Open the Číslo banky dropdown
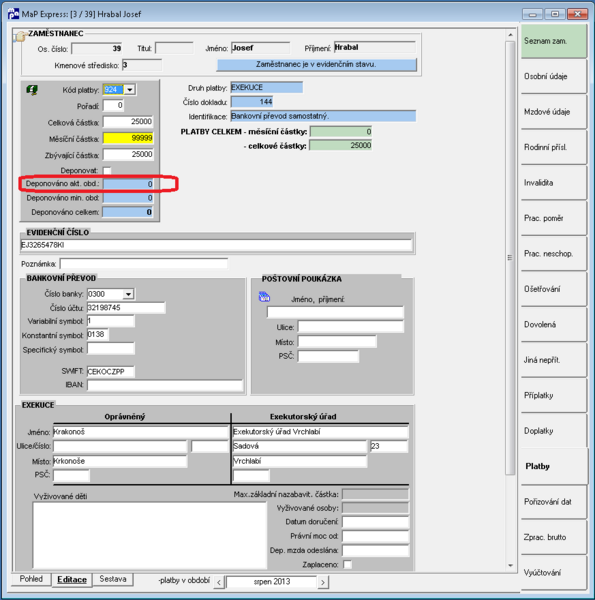Screen dimensions: 595x600 128,294
